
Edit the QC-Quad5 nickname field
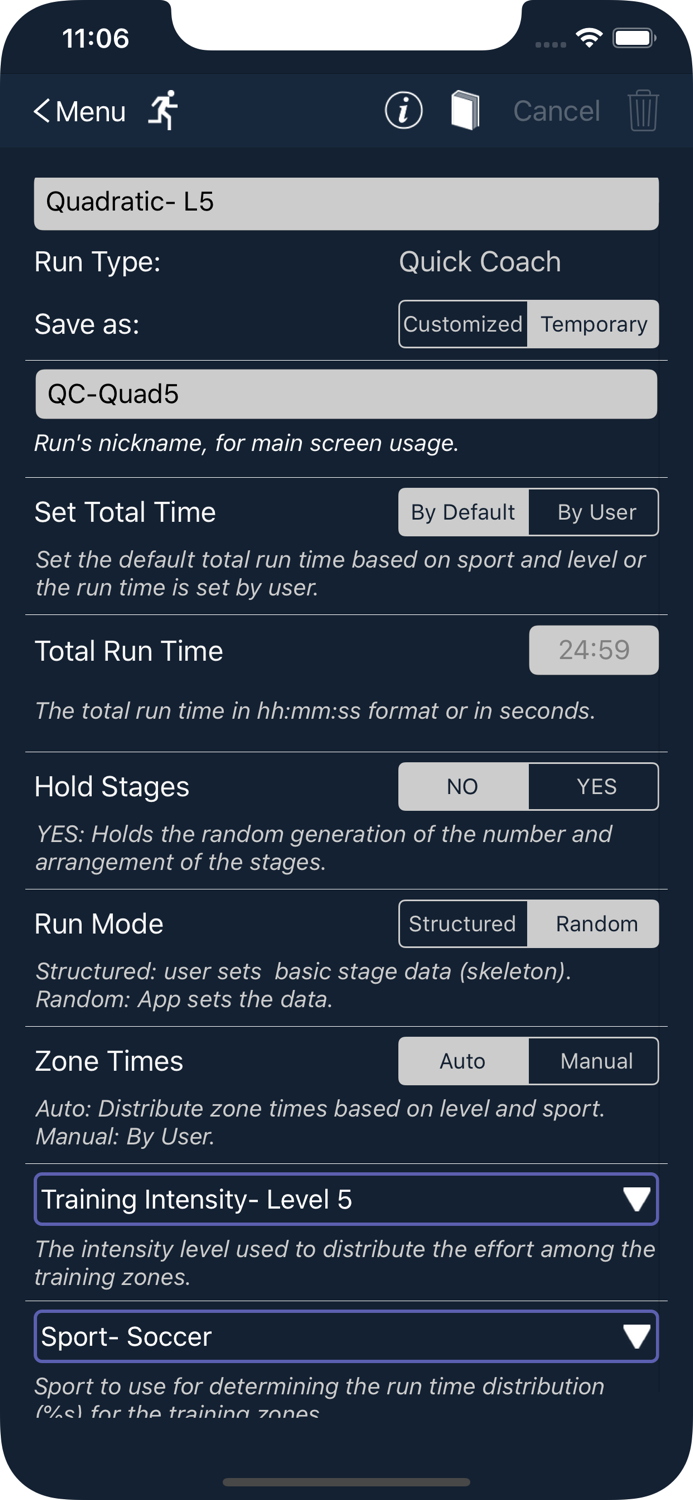coord(346,394)
